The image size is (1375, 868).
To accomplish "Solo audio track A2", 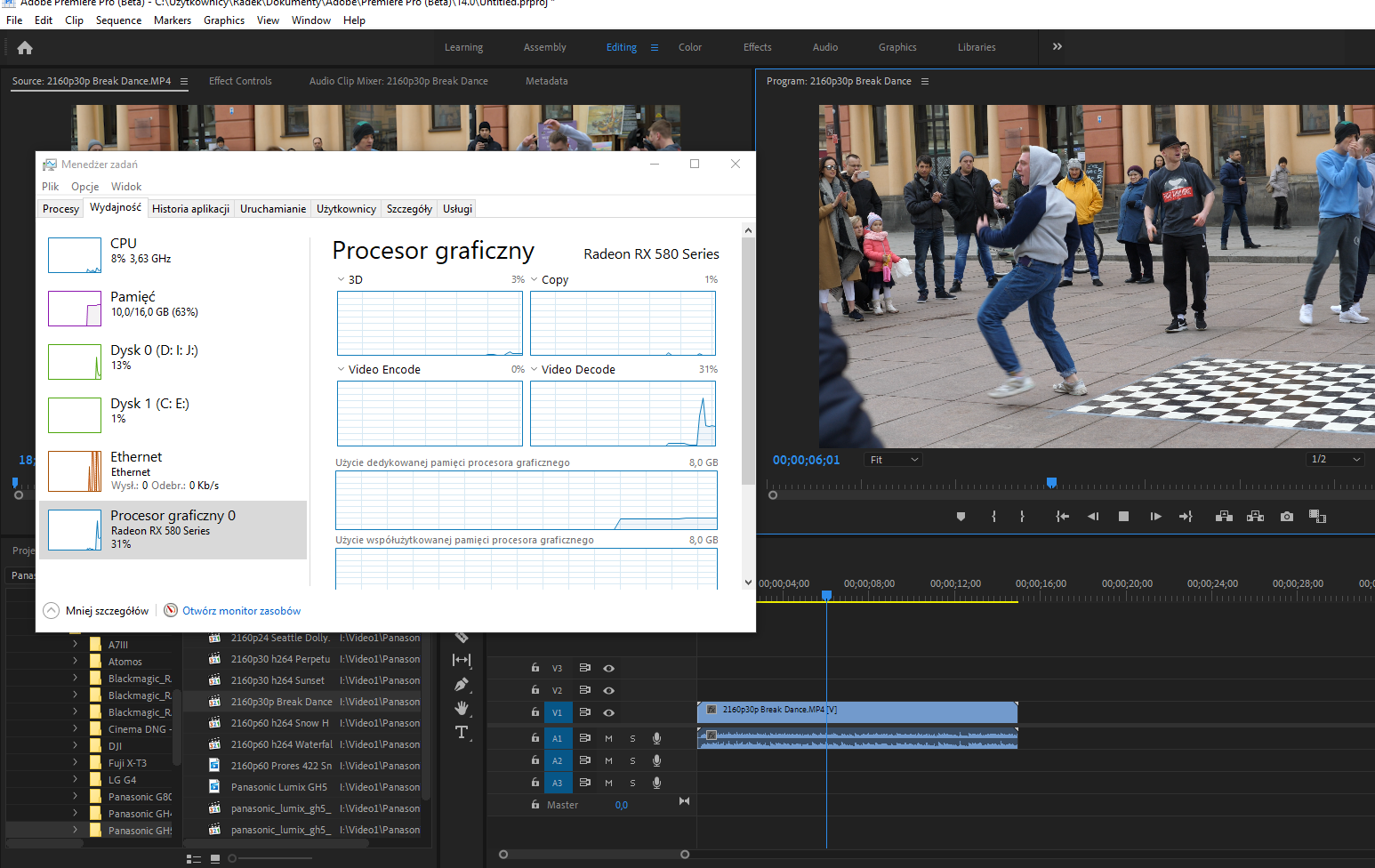I will click(x=632, y=760).
